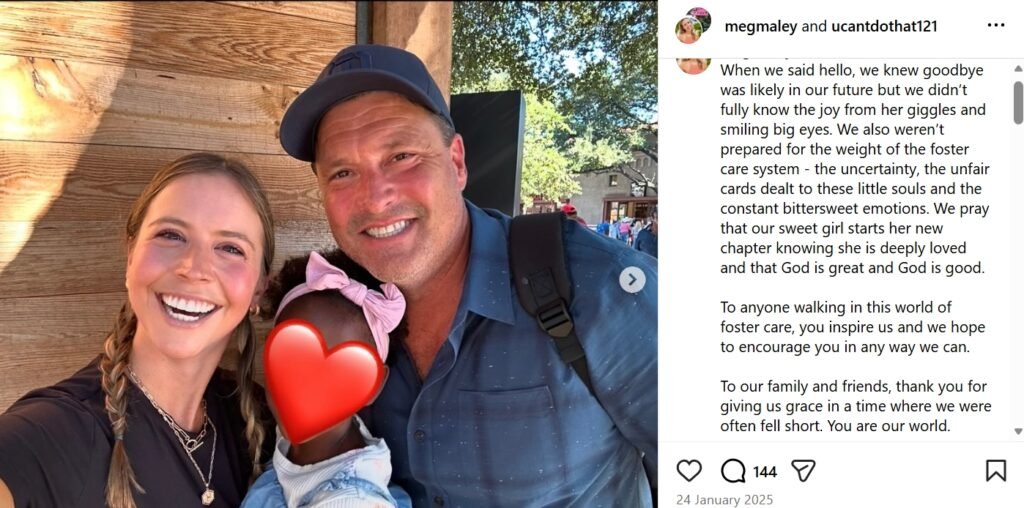The width and height of the screenshot is (1024, 508).
Task: Click the caption scrollbar down arrow
Action: pyautogui.click(x=1017, y=431)
